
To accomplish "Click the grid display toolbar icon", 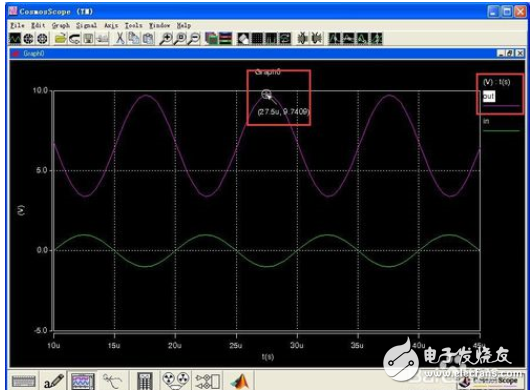I will pyautogui.click(x=257, y=39).
